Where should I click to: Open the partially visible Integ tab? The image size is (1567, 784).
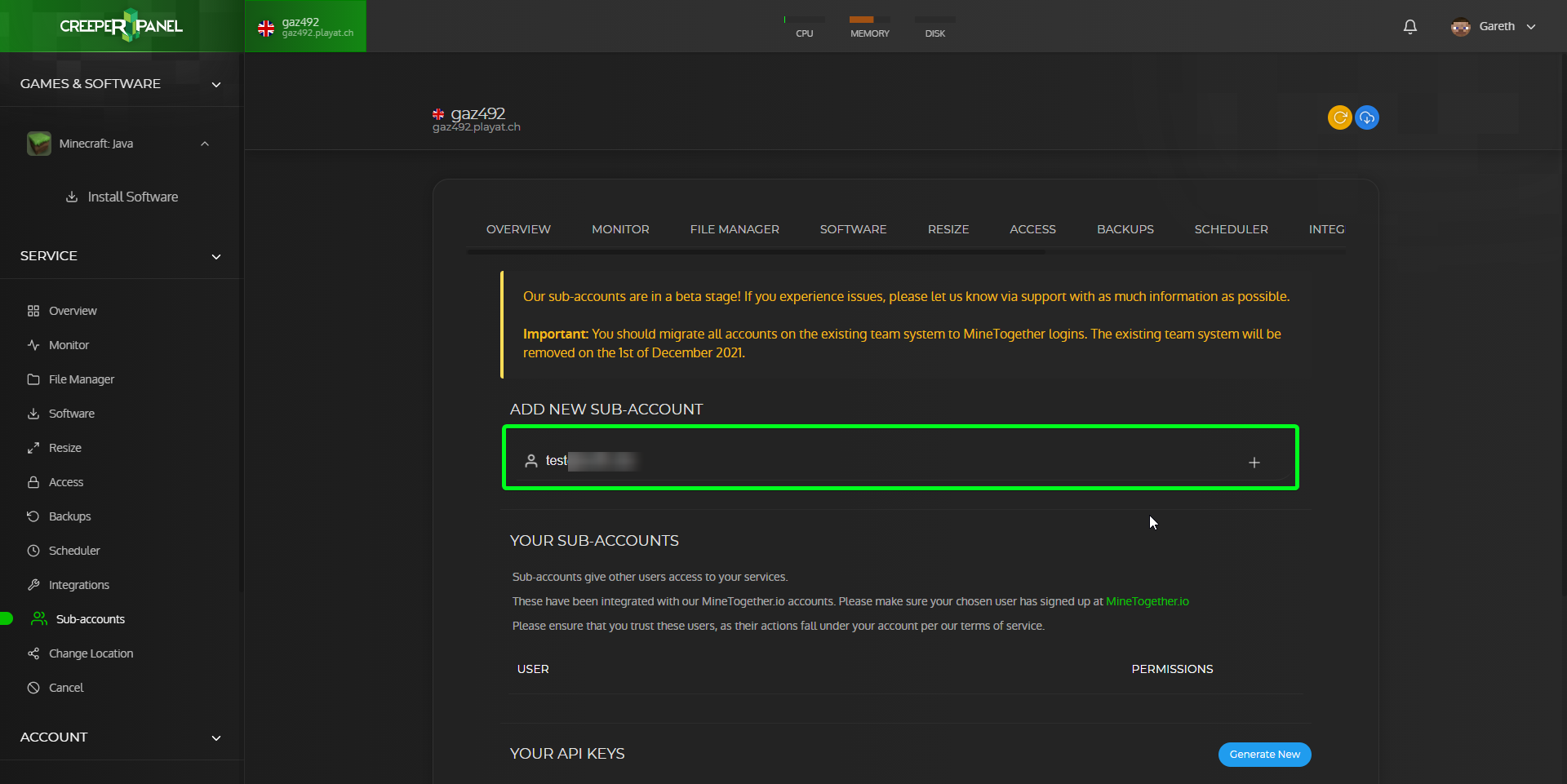1327,229
